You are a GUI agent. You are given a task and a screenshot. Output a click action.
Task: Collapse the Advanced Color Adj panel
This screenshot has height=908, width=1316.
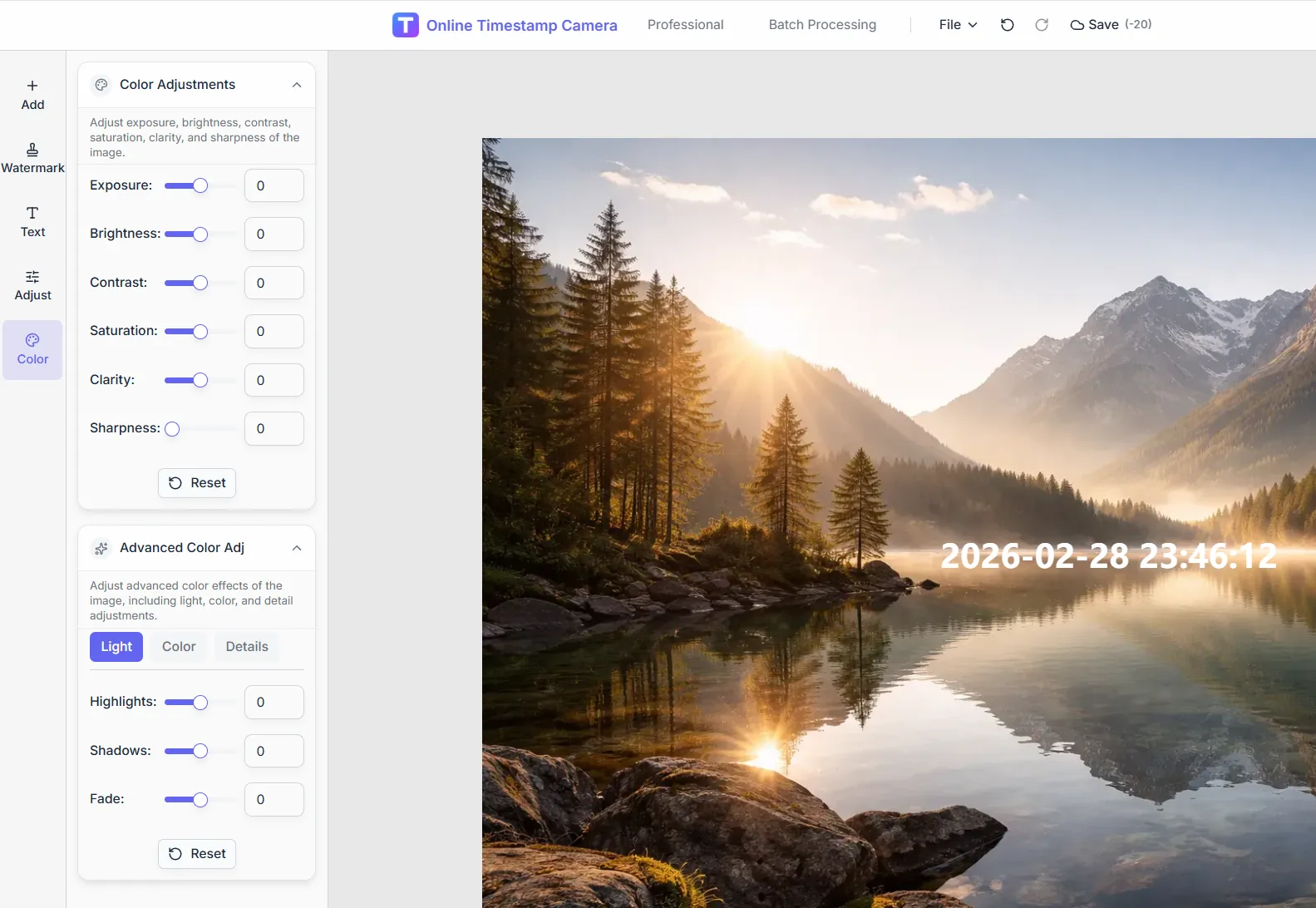coord(297,548)
